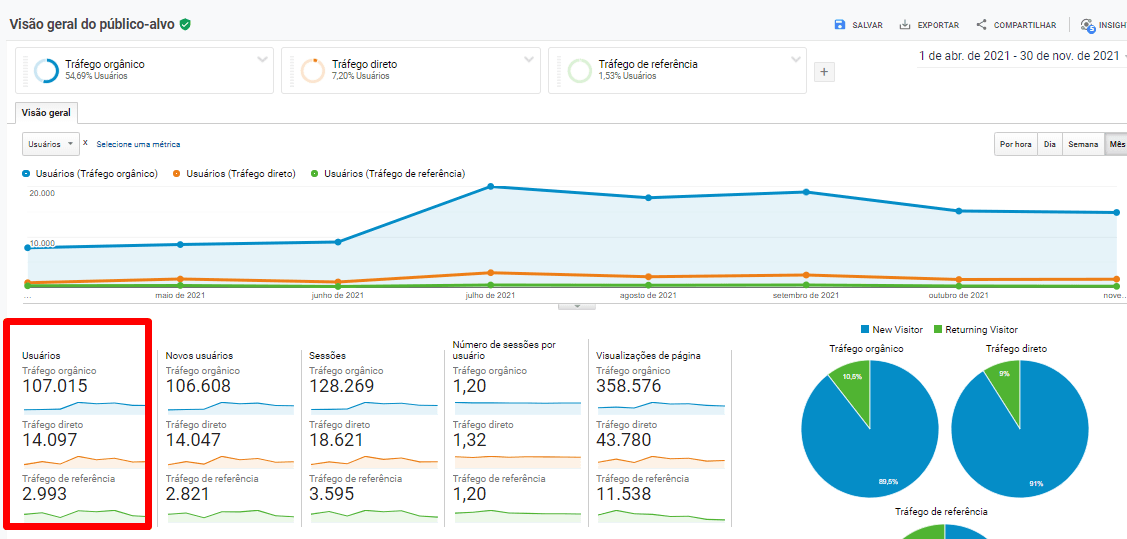Switch chart granularity to Dia
The image size is (1127, 539).
(x=1049, y=144)
